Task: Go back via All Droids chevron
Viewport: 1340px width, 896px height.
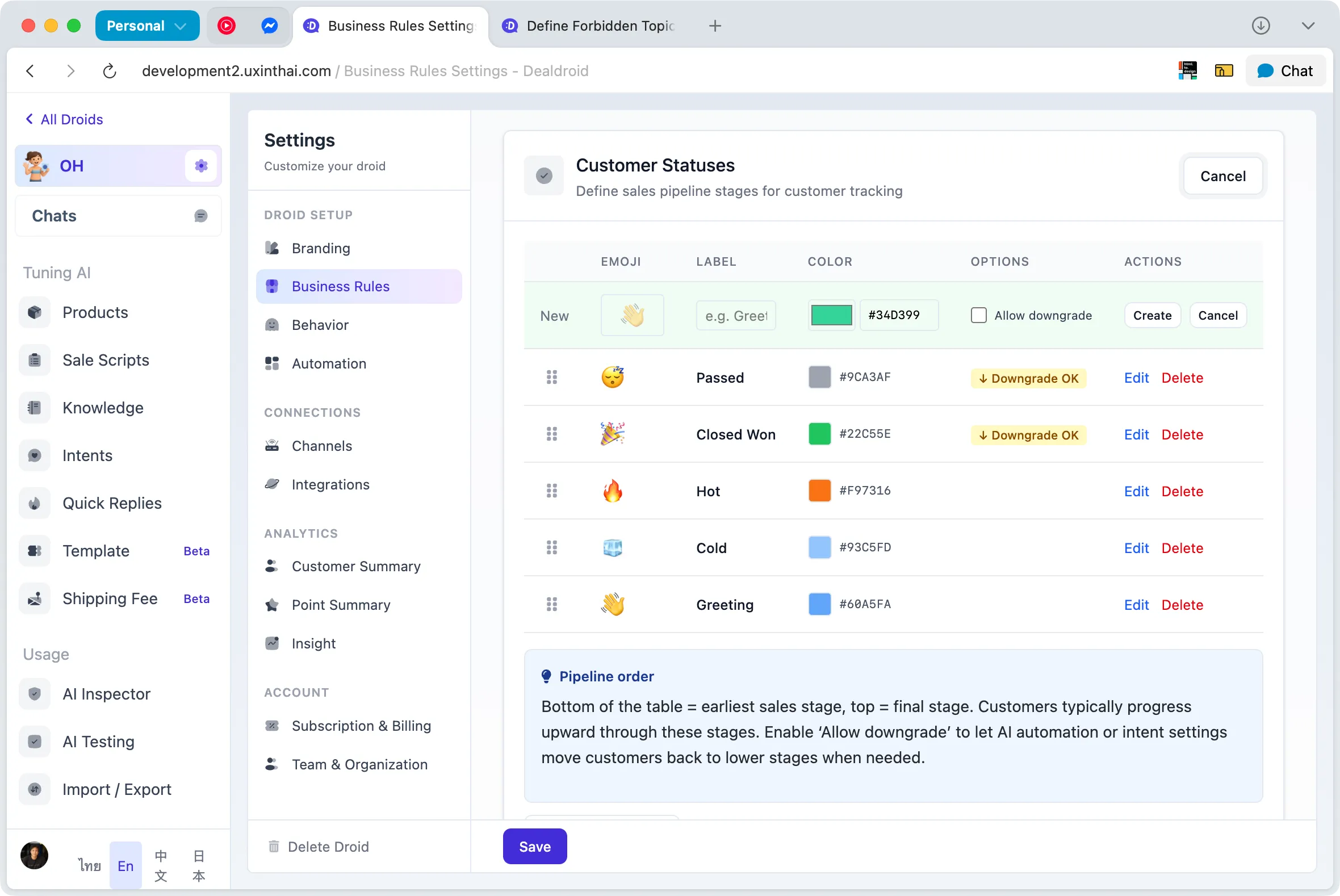Action: coord(28,118)
